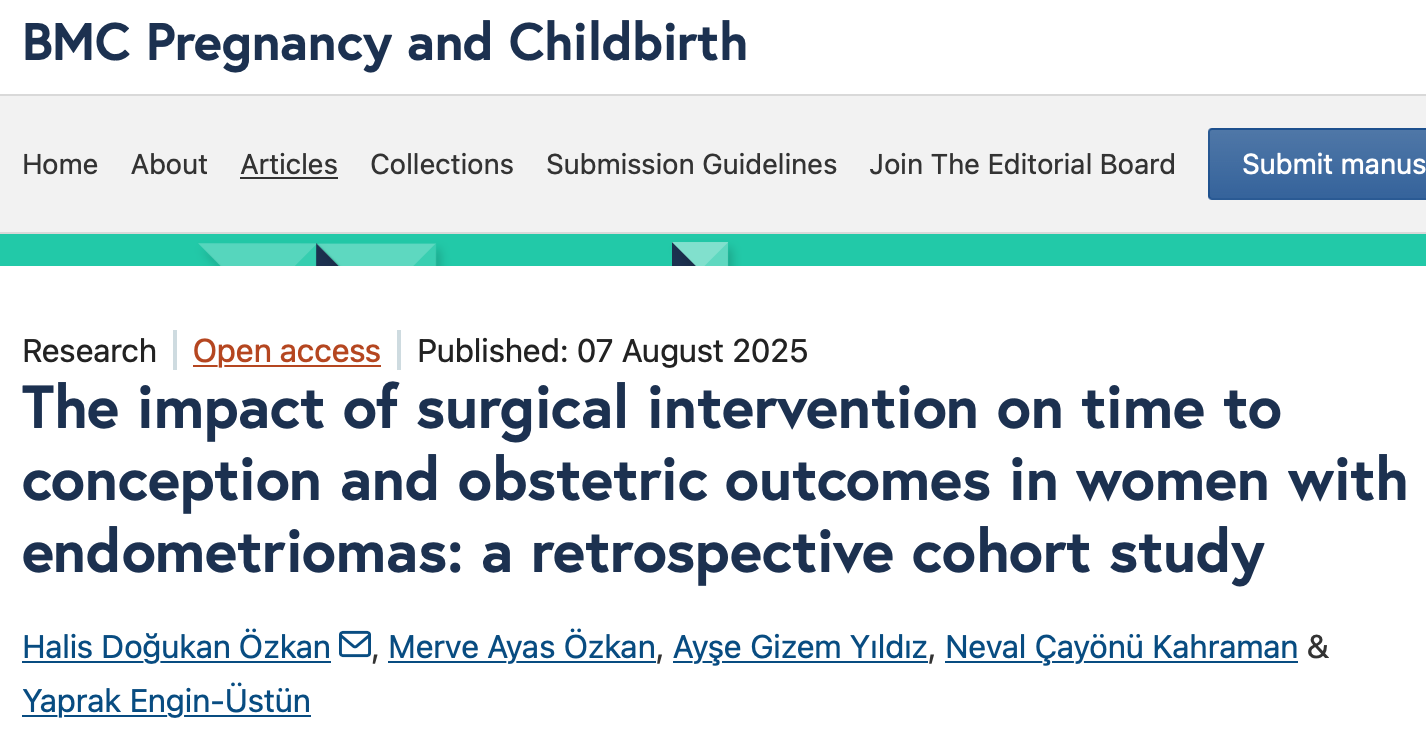Open the BMC Pregnancy and Childbirth journal homepage
Screen dimensions: 1426x744
pos(385,43)
